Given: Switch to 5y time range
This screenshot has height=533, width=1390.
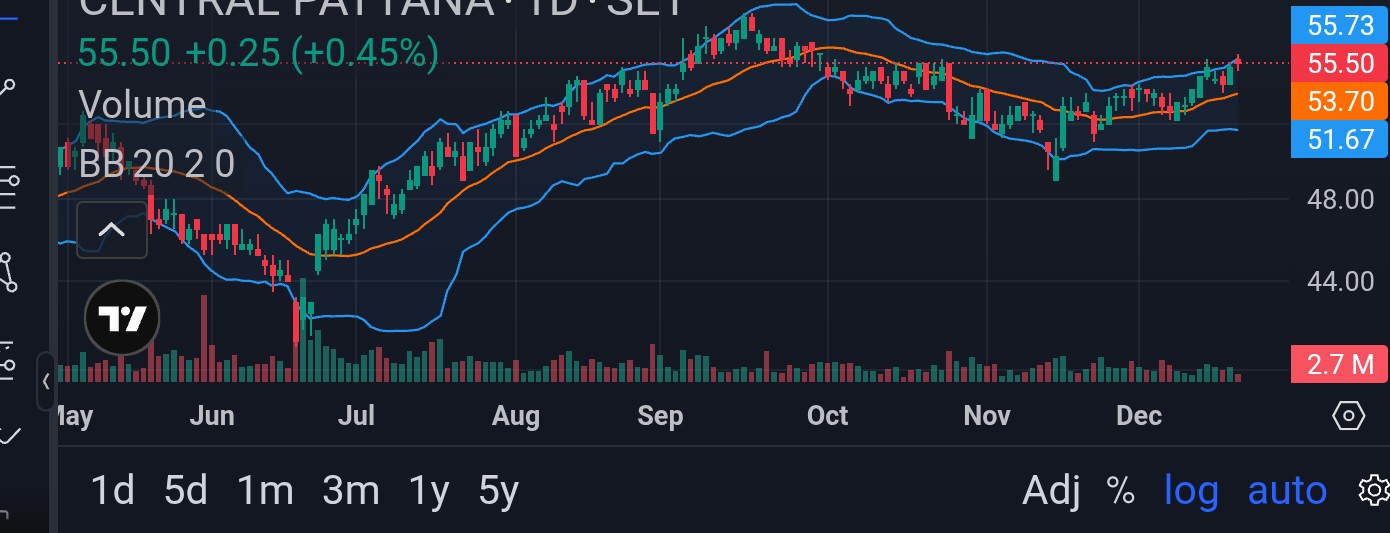Looking at the screenshot, I should [498, 490].
